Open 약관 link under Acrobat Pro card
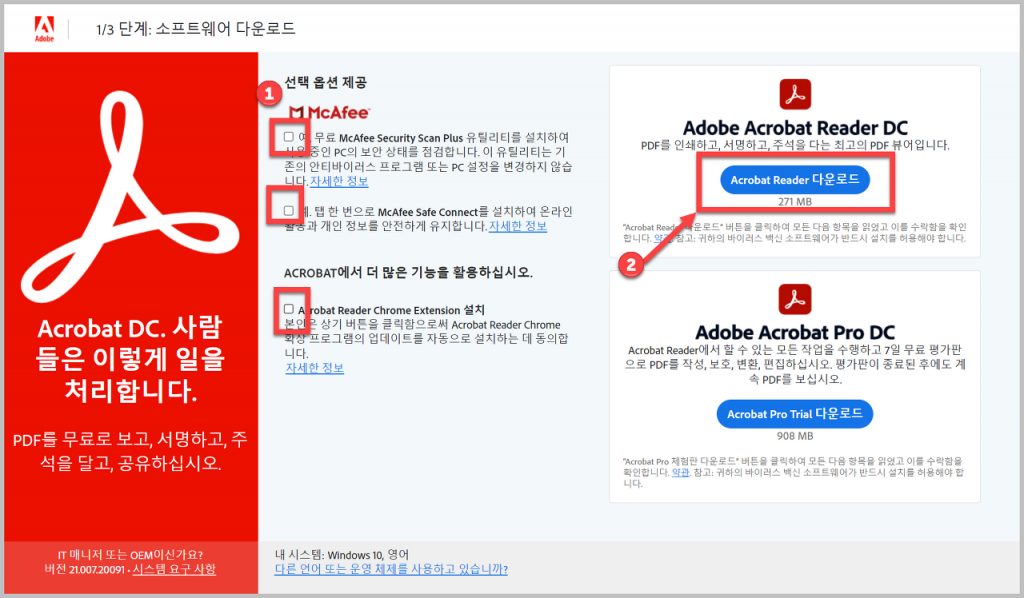Viewport: 1024px width, 598px height. coord(680,472)
